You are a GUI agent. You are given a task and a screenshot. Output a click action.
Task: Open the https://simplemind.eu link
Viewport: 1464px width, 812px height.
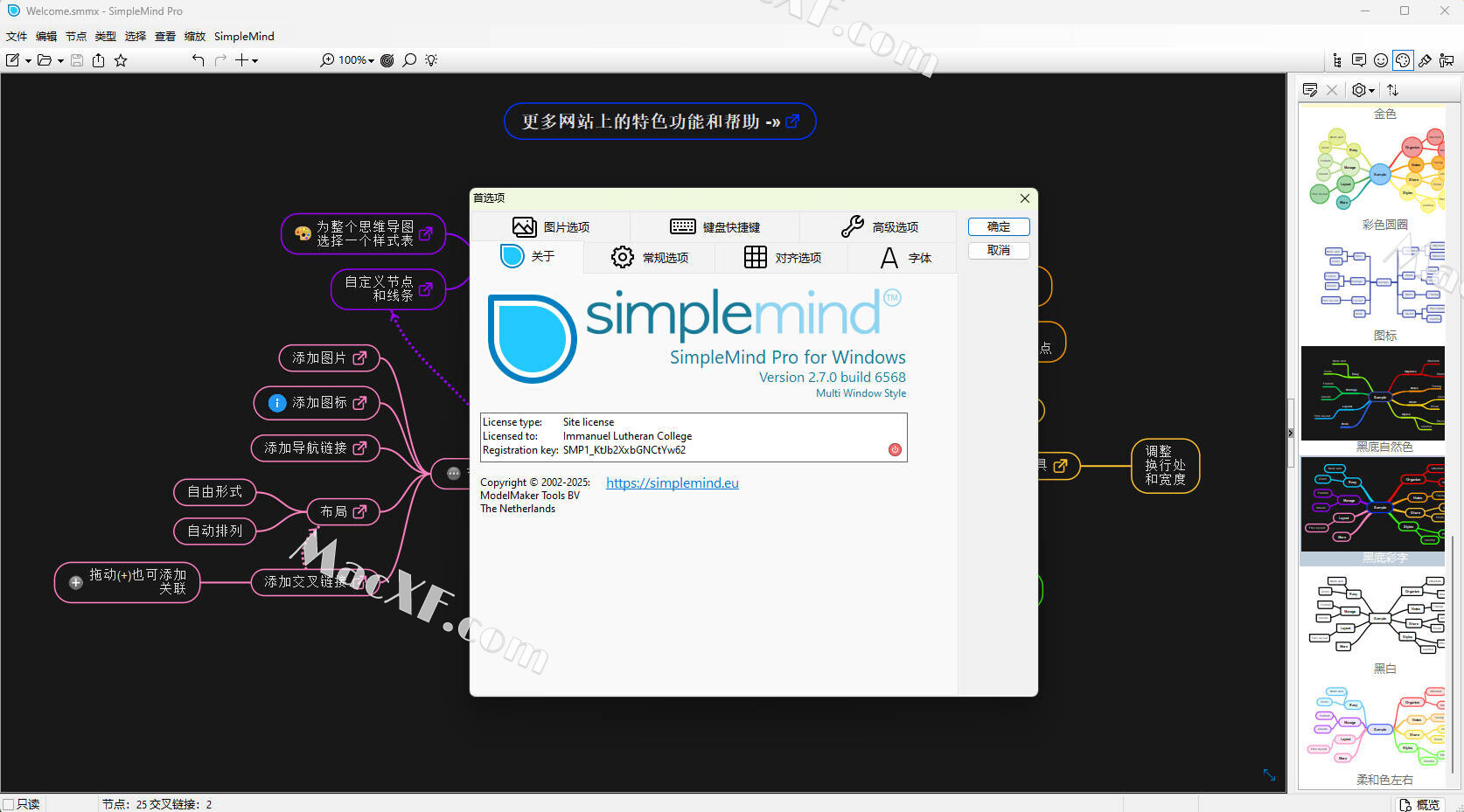tap(673, 482)
